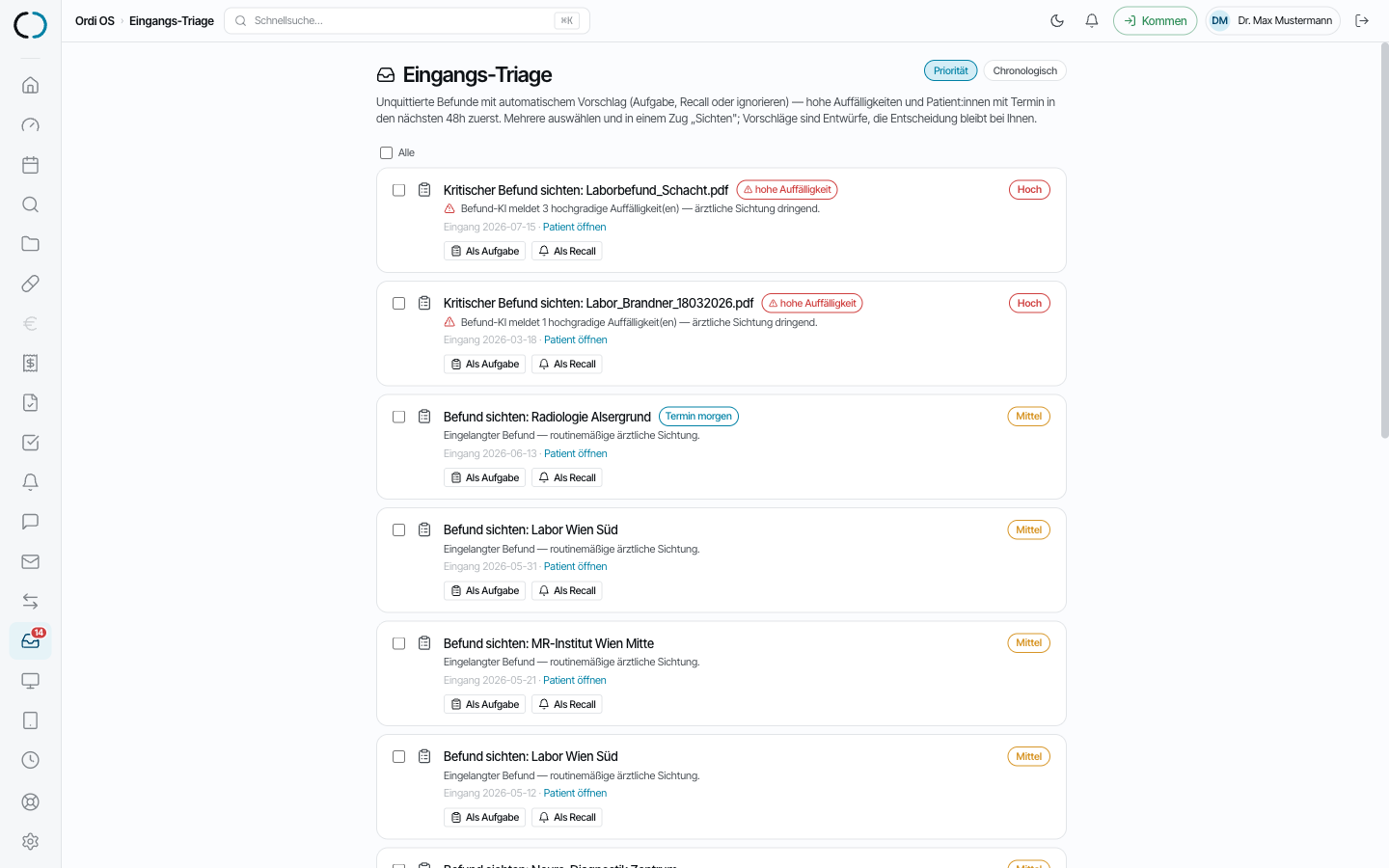Click 'Als Aufgabe' for Labor_Brandner_18032026.pdf
The height and width of the screenshot is (868, 1389).
tap(484, 364)
